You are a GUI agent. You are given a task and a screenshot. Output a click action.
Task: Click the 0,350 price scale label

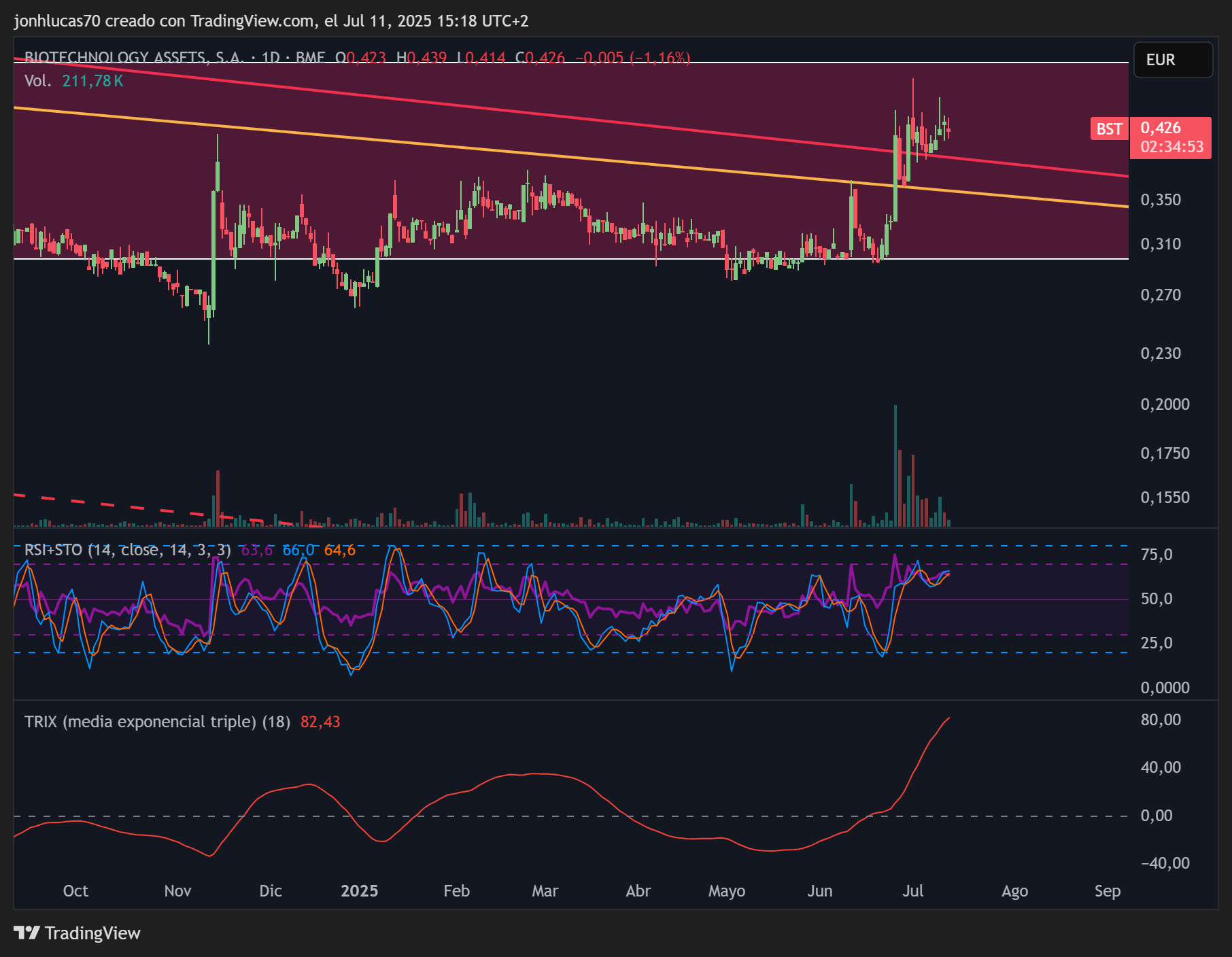1161,200
